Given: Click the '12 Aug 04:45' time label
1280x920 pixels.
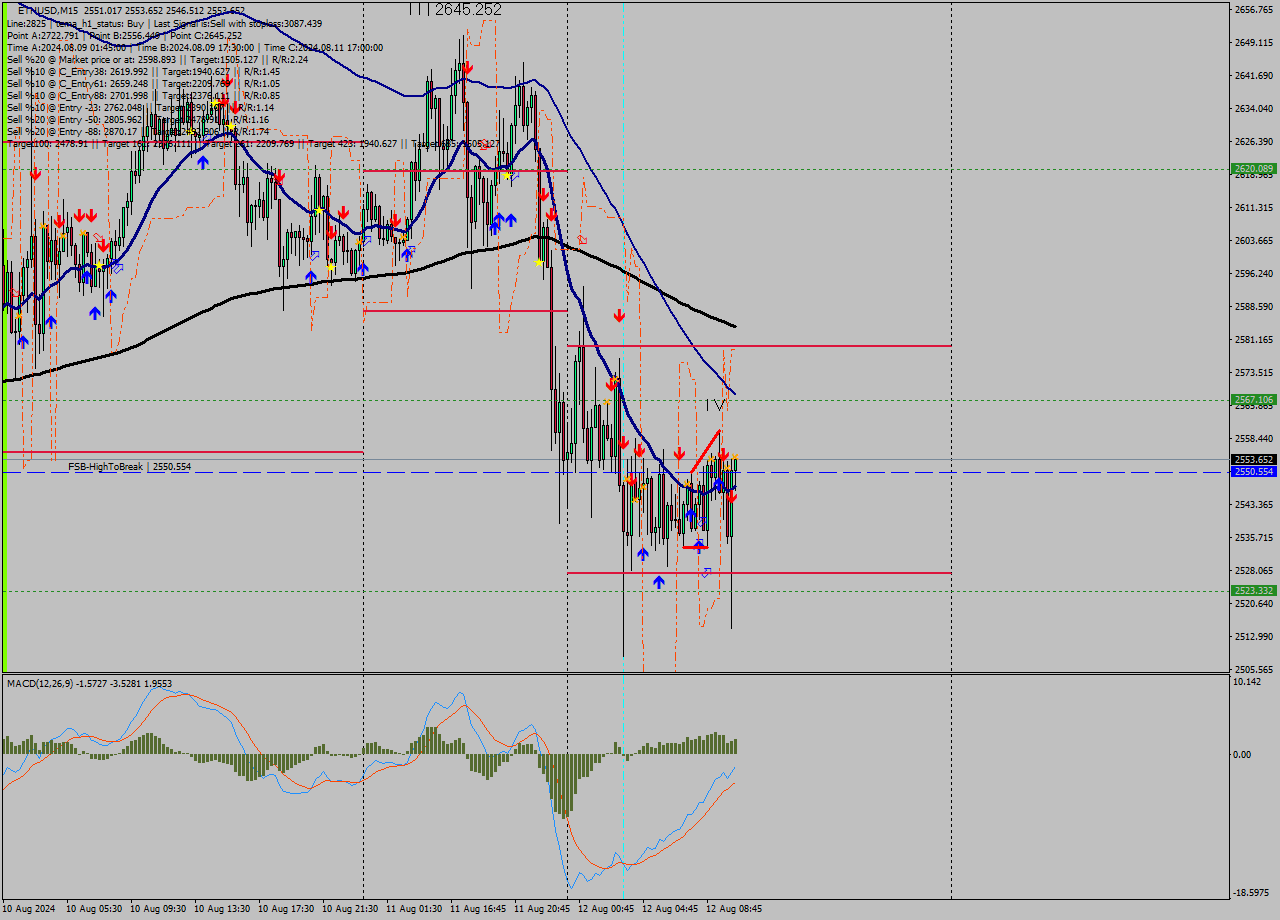Looking at the screenshot, I should tap(670, 909).
